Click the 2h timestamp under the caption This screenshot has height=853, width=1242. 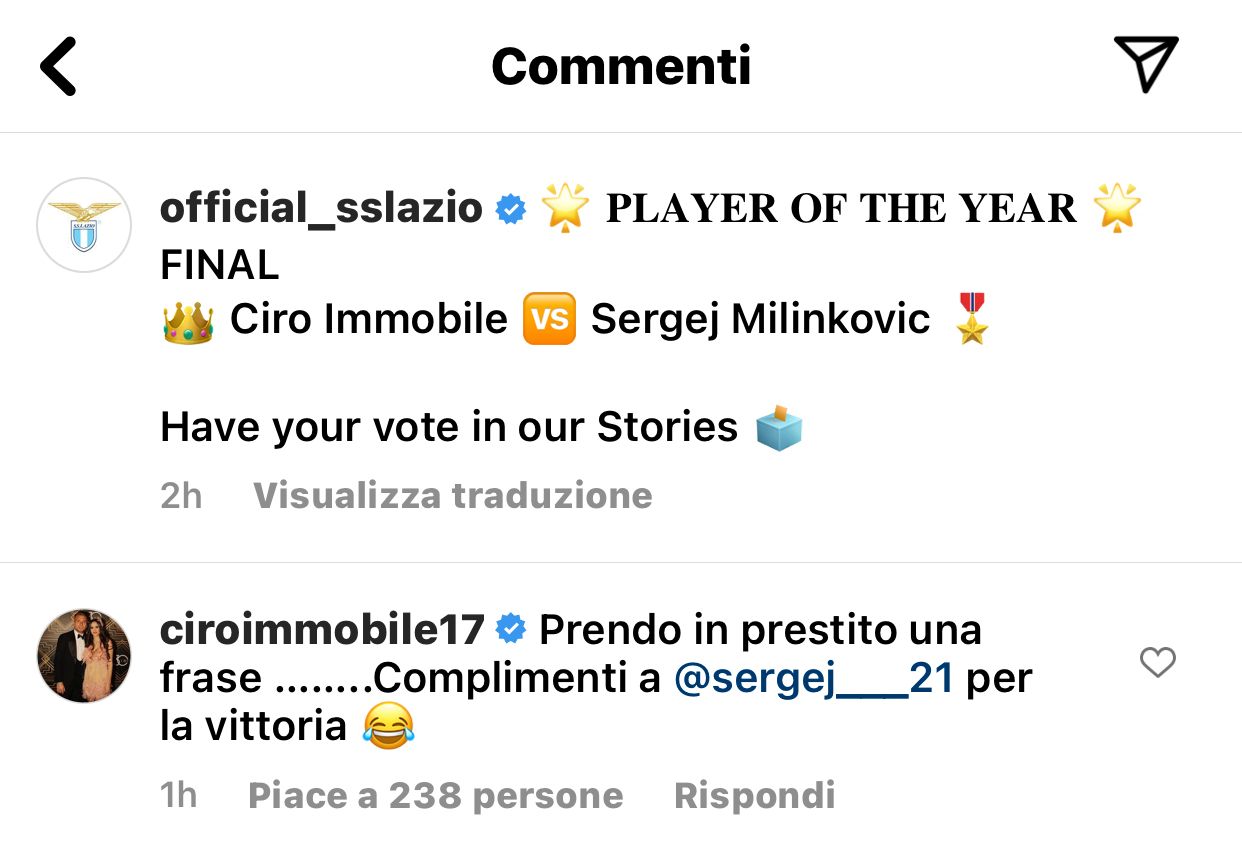tap(181, 496)
